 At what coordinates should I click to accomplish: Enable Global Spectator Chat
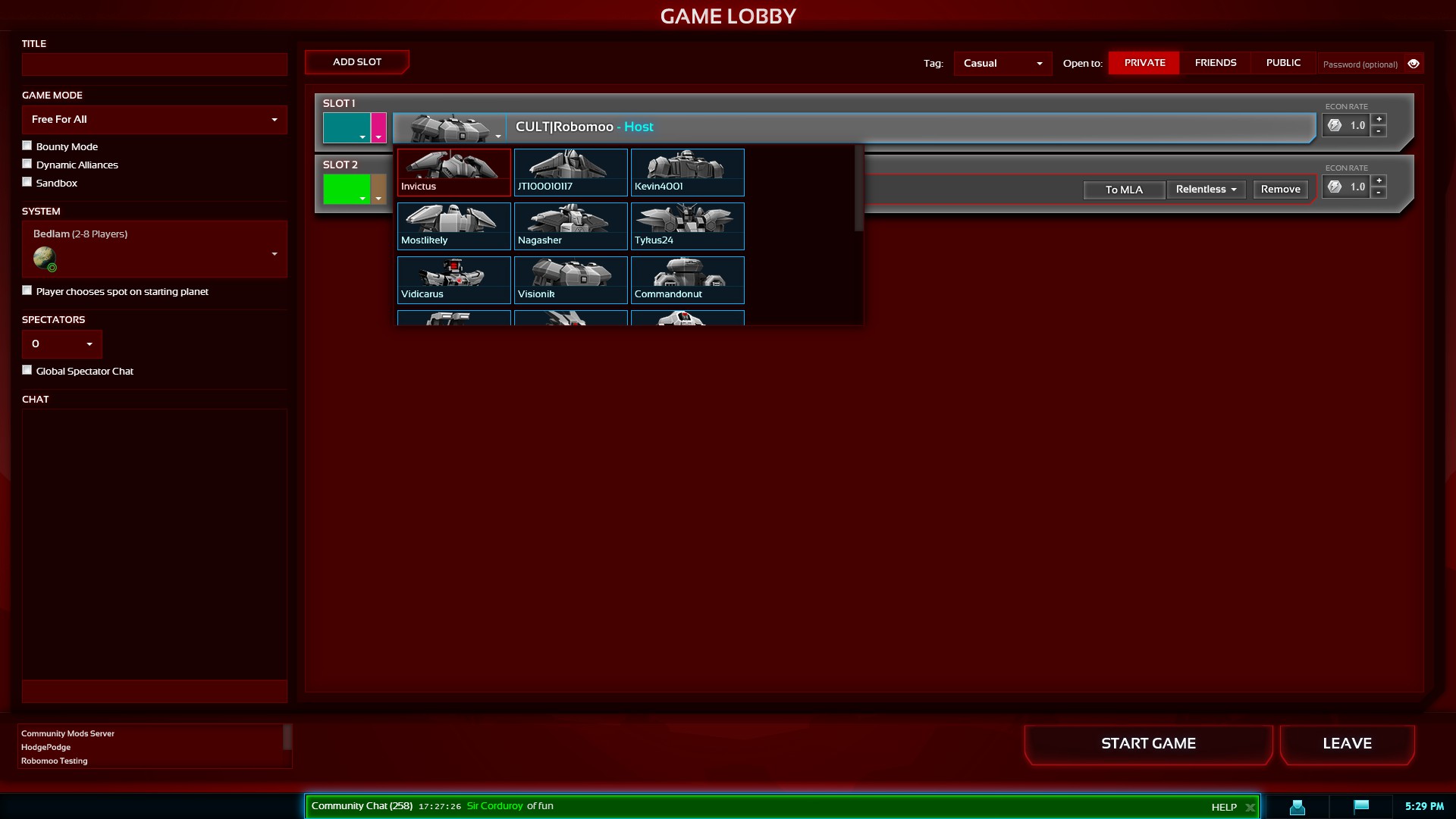tap(27, 370)
